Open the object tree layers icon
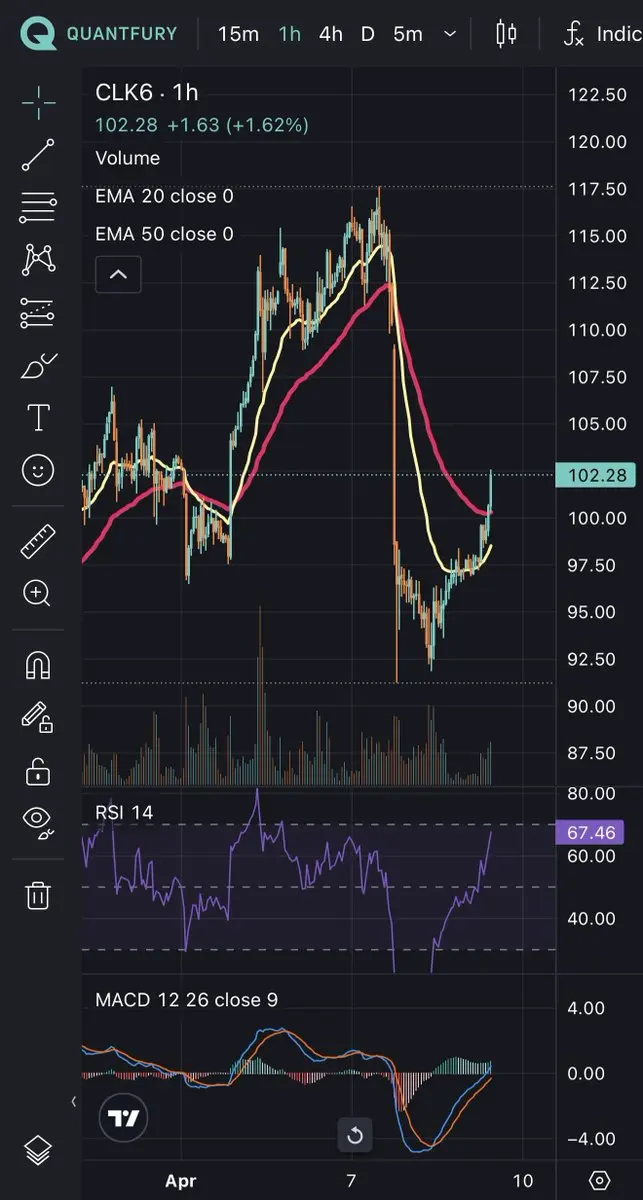Image resolution: width=643 pixels, height=1200 pixels. (38, 1149)
